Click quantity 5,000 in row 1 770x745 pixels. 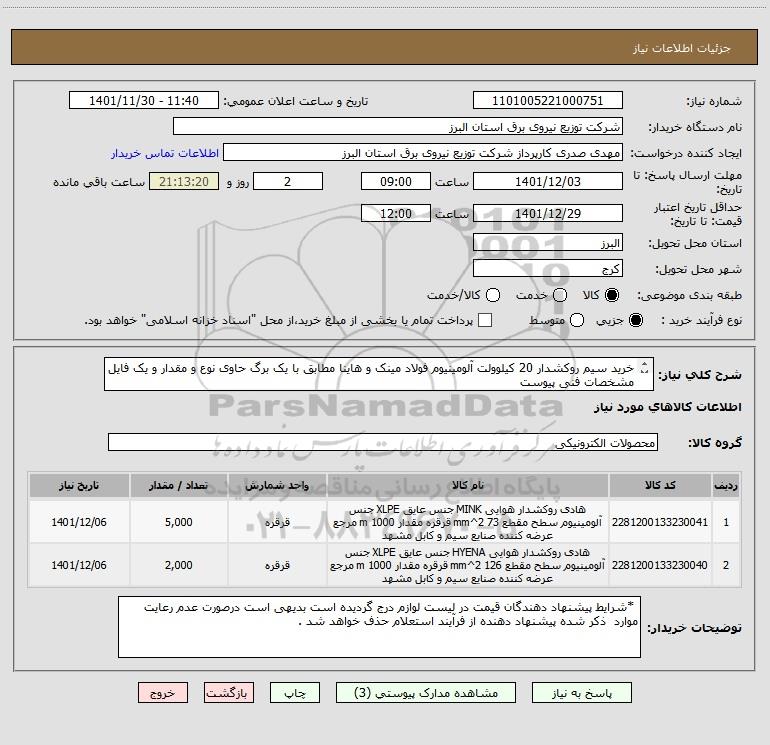179,522
